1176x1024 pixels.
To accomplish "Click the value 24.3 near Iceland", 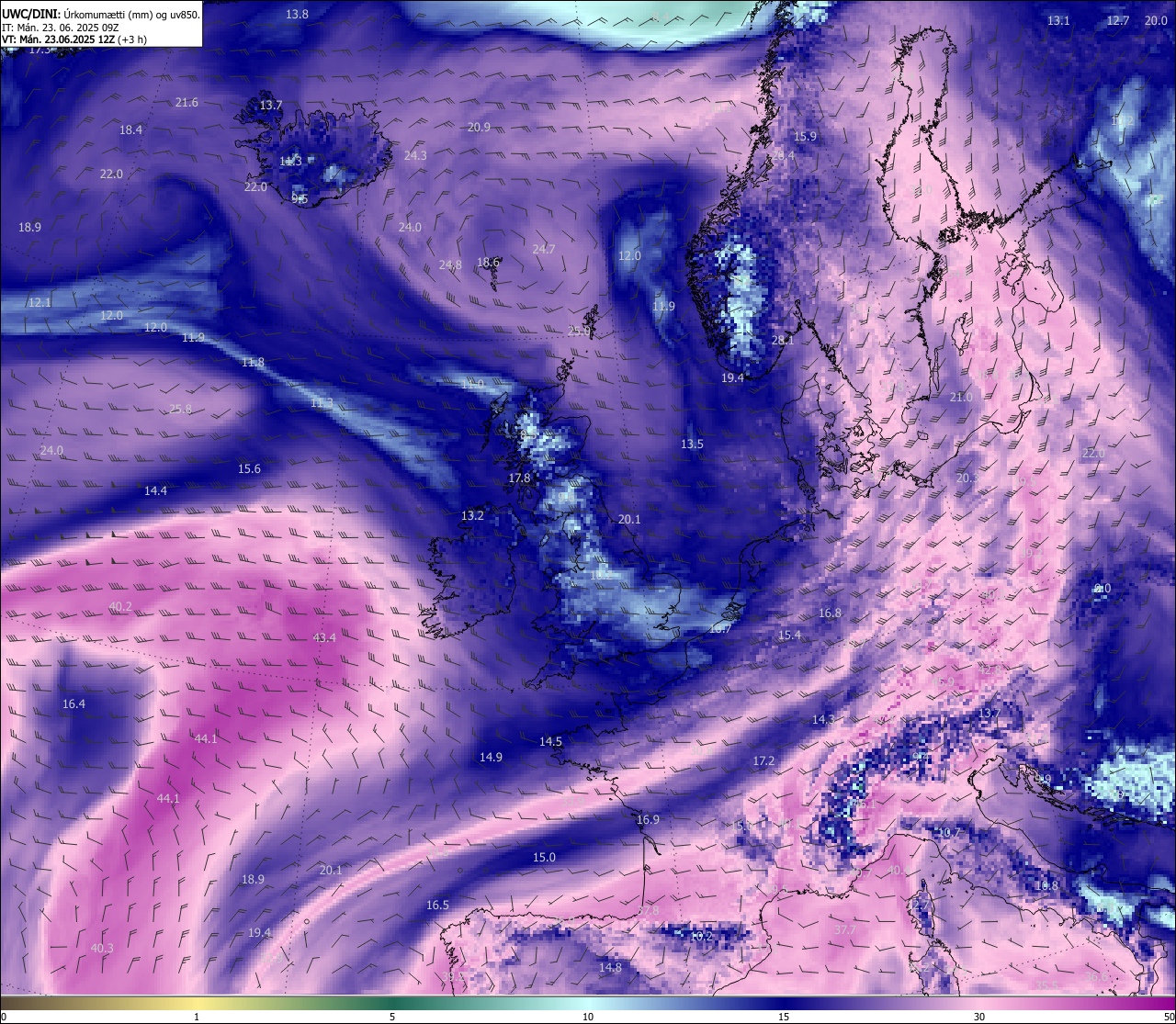I will [415, 155].
